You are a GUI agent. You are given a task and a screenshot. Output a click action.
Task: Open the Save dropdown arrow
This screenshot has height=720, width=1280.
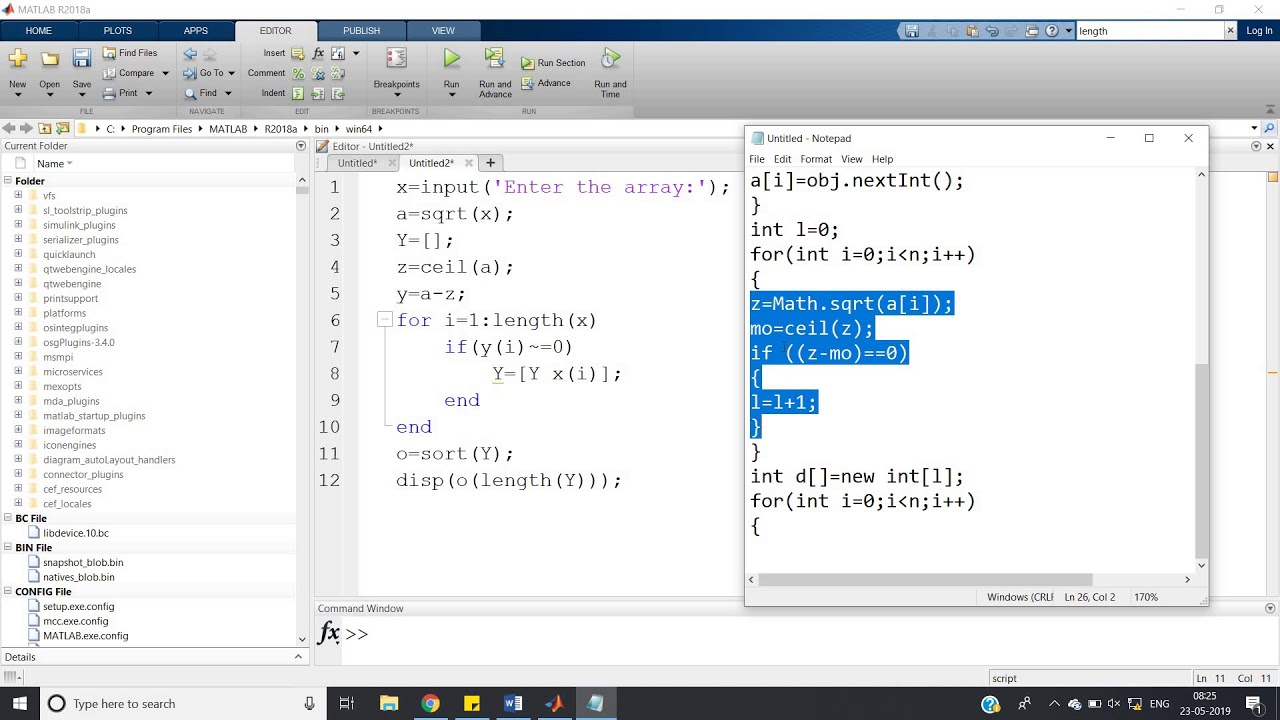coord(82,95)
